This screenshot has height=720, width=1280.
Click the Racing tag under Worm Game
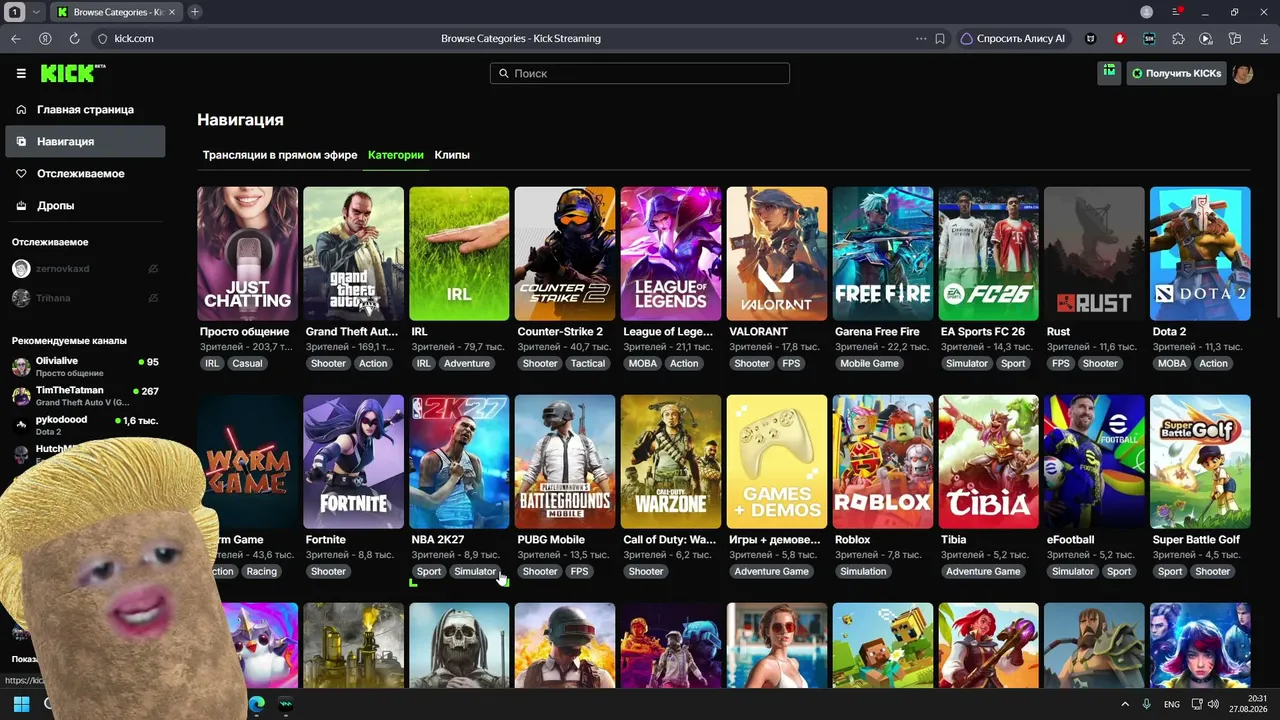click(262, 571)
